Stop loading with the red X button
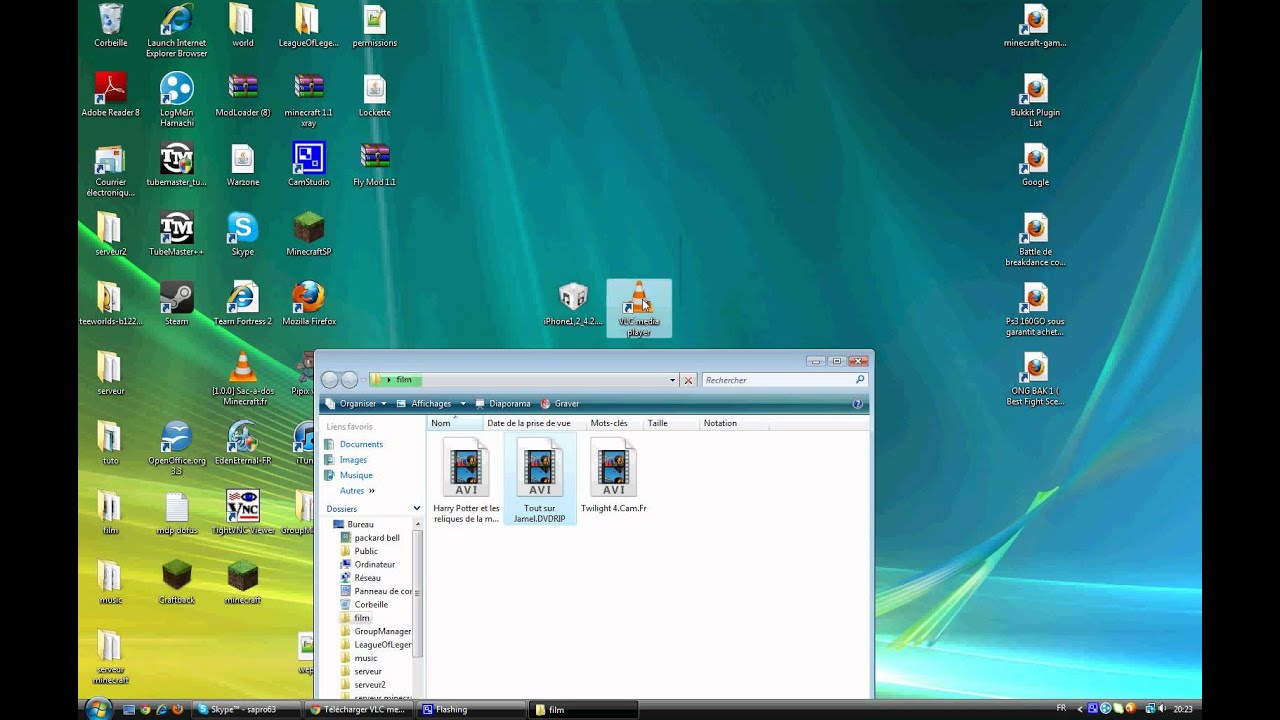The width and height of the screenshot is (1280, 720). [688, 380]
